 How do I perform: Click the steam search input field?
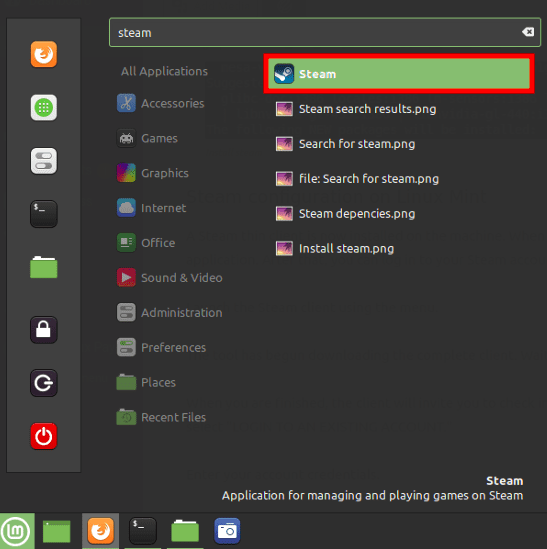point(325,32)
